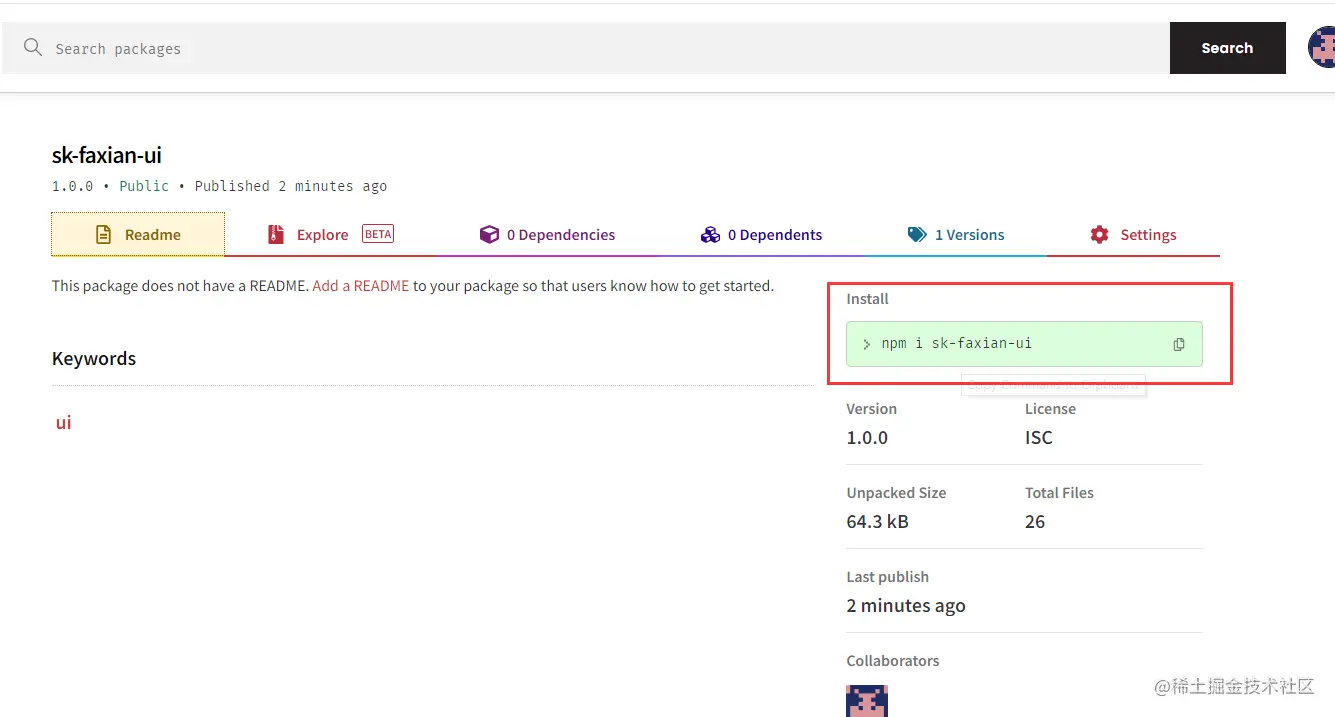Click the Last publish 2 minutes ago value
This screenshot has width=1335, height=717.
(x=906, y=606)
